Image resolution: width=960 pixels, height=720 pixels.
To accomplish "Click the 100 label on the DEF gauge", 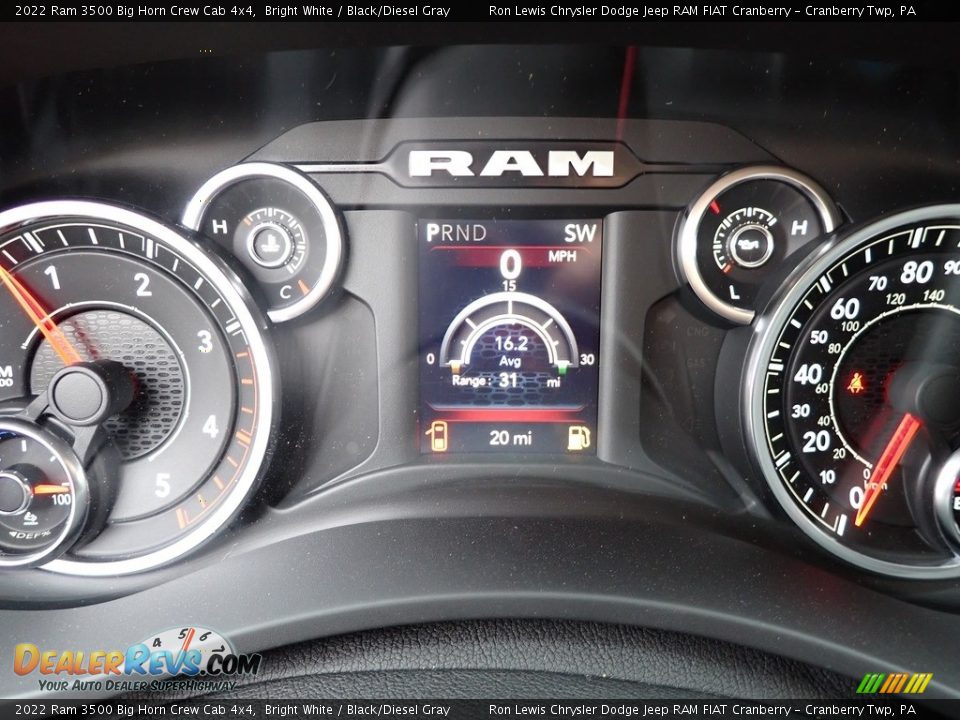I will pos(61,500).
